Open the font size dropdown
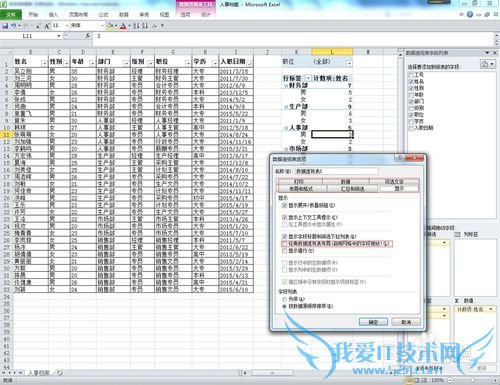This screenshot has height=385, width=500. [x=67, y=26]
